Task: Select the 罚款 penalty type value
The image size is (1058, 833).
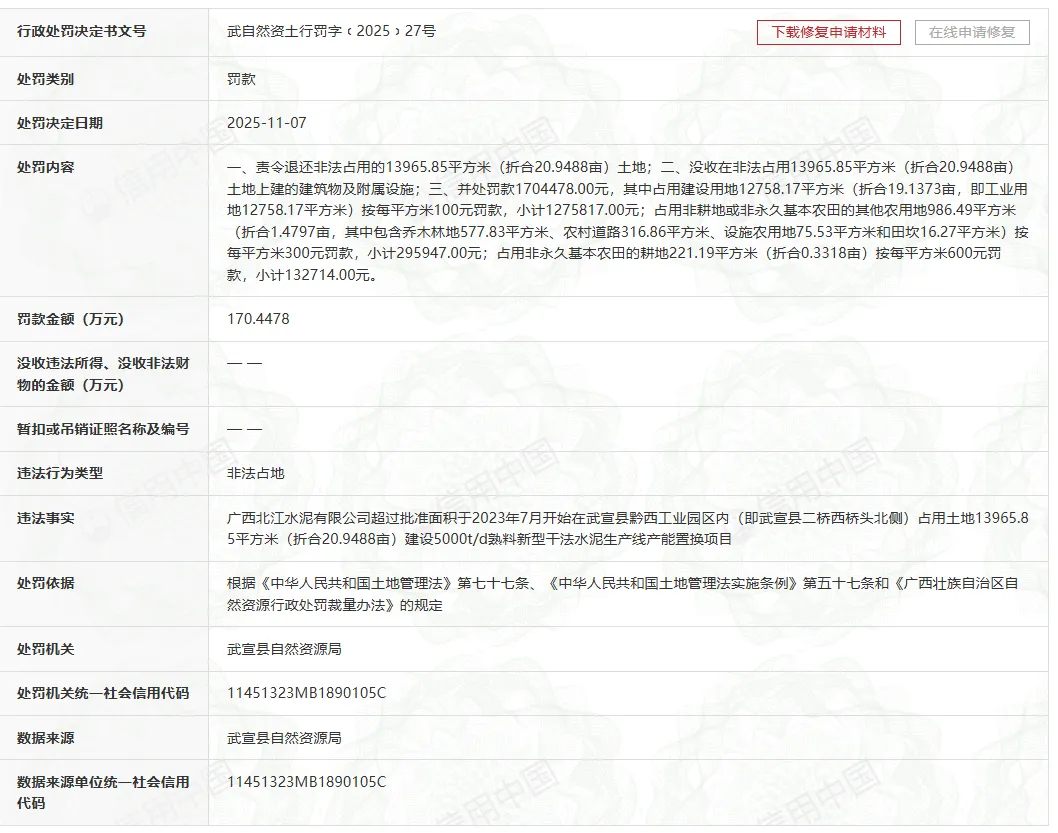Action: [x=242, y=79]
